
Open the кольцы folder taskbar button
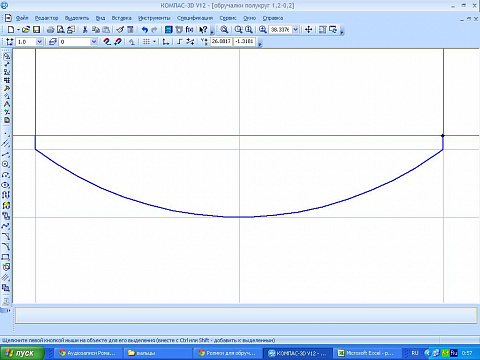pyautogui.click(x=157, y=353)
